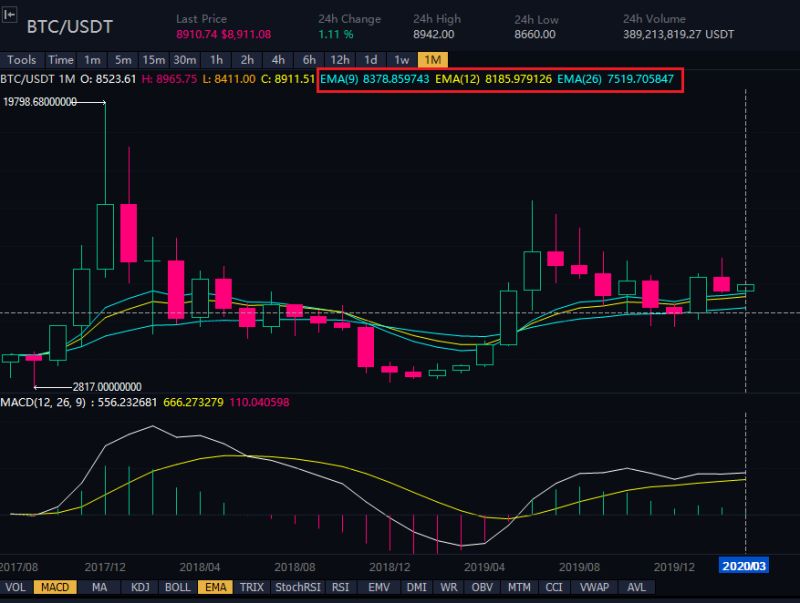Select the BOLL indicator
The image size is (800, 603).
tap(177, 587)
